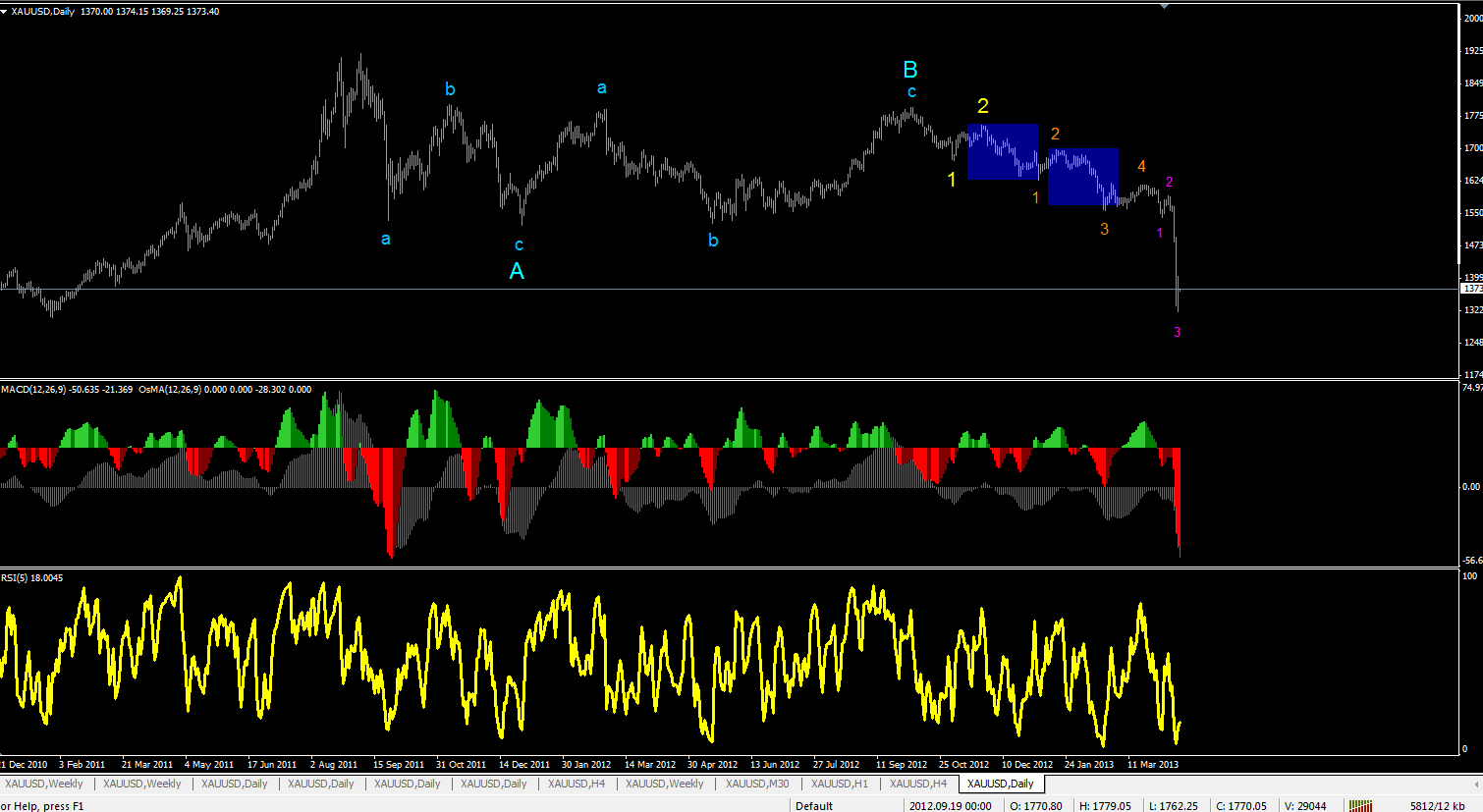Screen dimensions: 1483x812
Task: Click the C: 1770.05 close price
Action: [x=1241, y=806]
